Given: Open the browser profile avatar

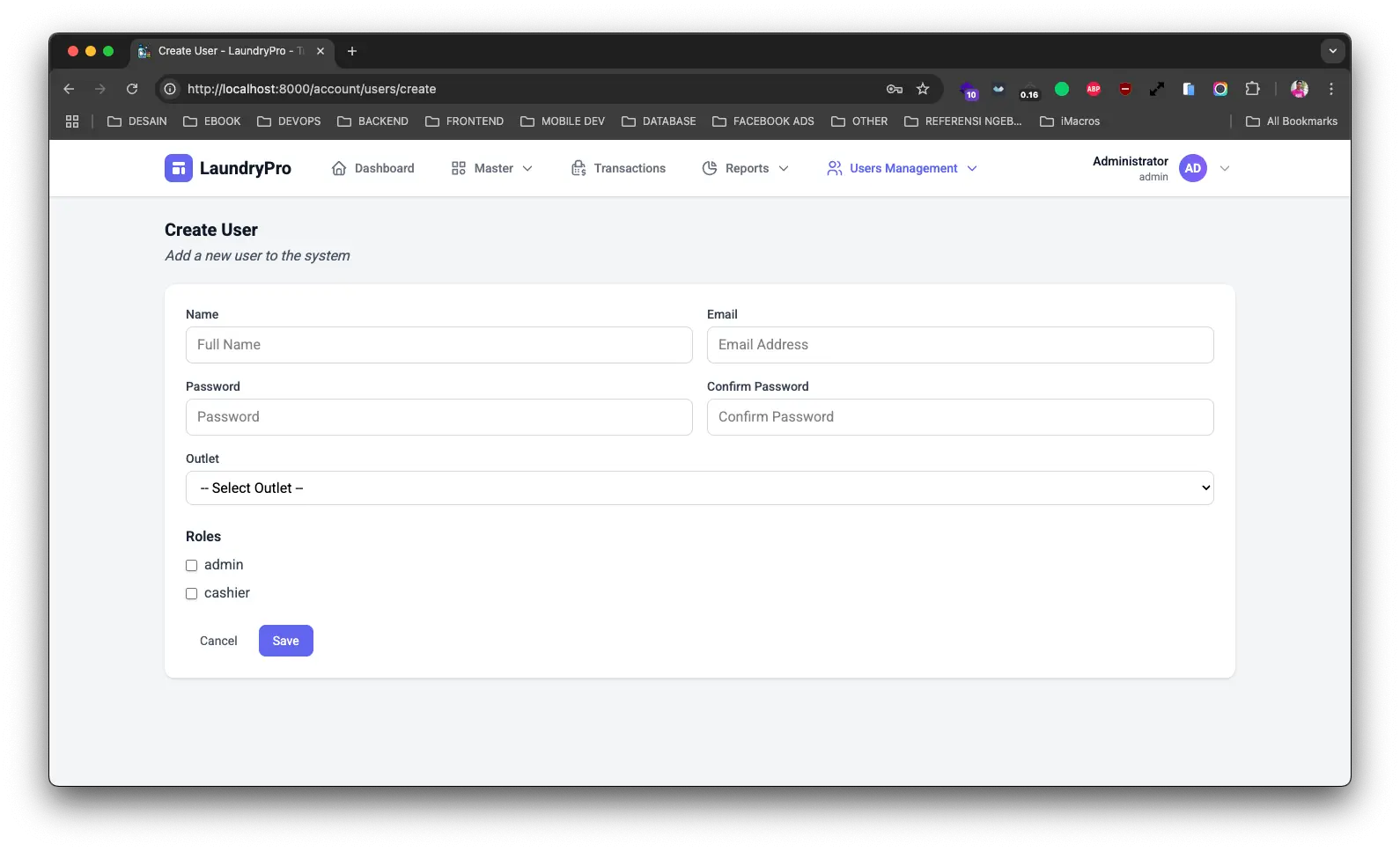Looking at the screenshot, I should pyautogui.click(x=1300, y=89).
